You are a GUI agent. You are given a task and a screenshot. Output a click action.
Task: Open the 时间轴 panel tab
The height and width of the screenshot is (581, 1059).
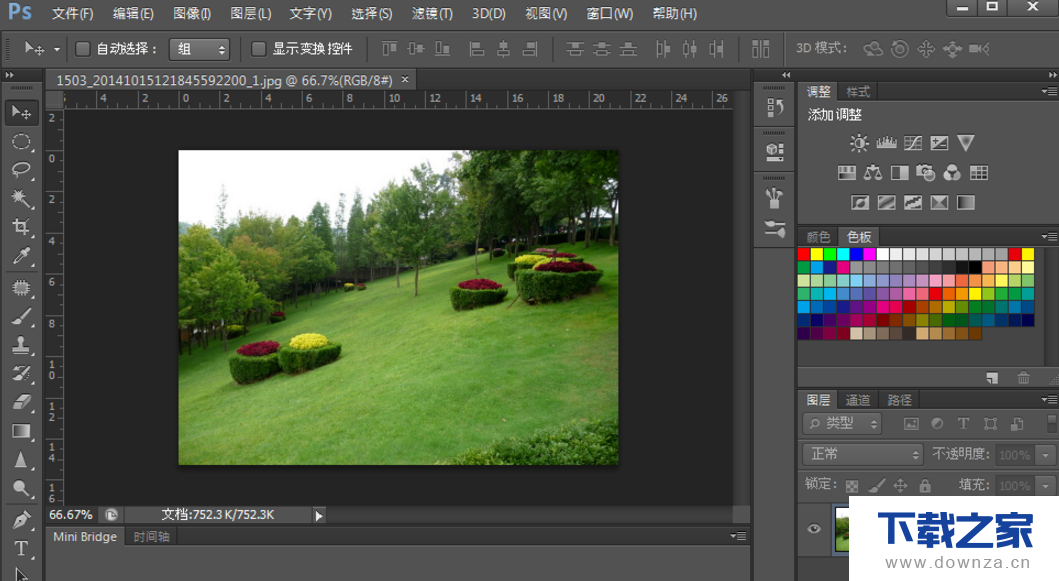point(151,536)
